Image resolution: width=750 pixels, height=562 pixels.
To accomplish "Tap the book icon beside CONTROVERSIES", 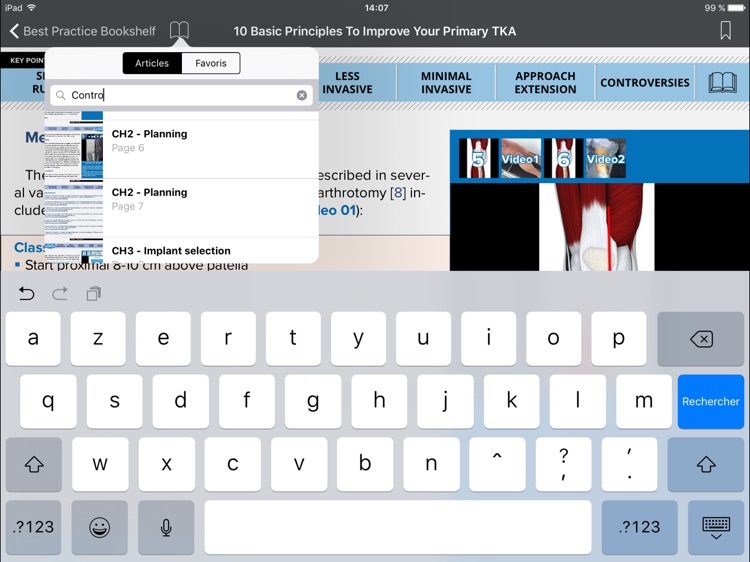I will coord(722,83).
